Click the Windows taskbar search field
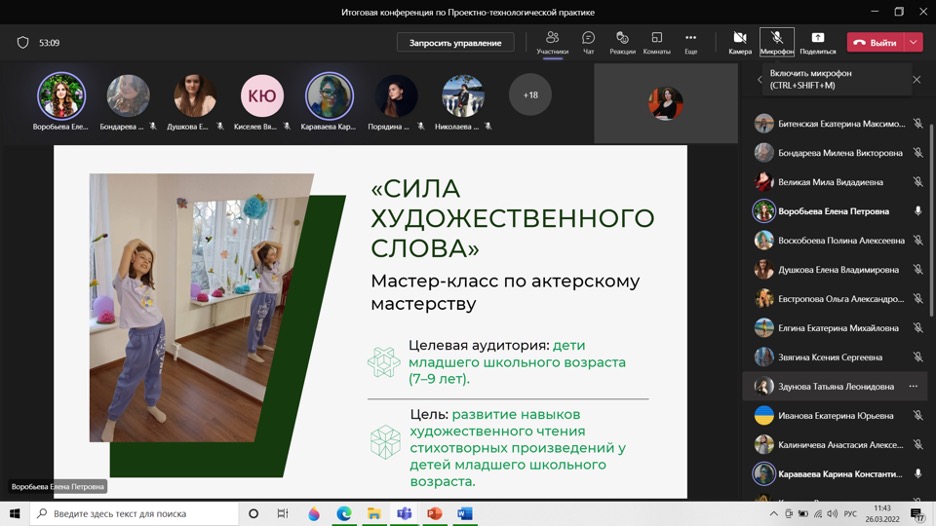 (x=135, y=513)
